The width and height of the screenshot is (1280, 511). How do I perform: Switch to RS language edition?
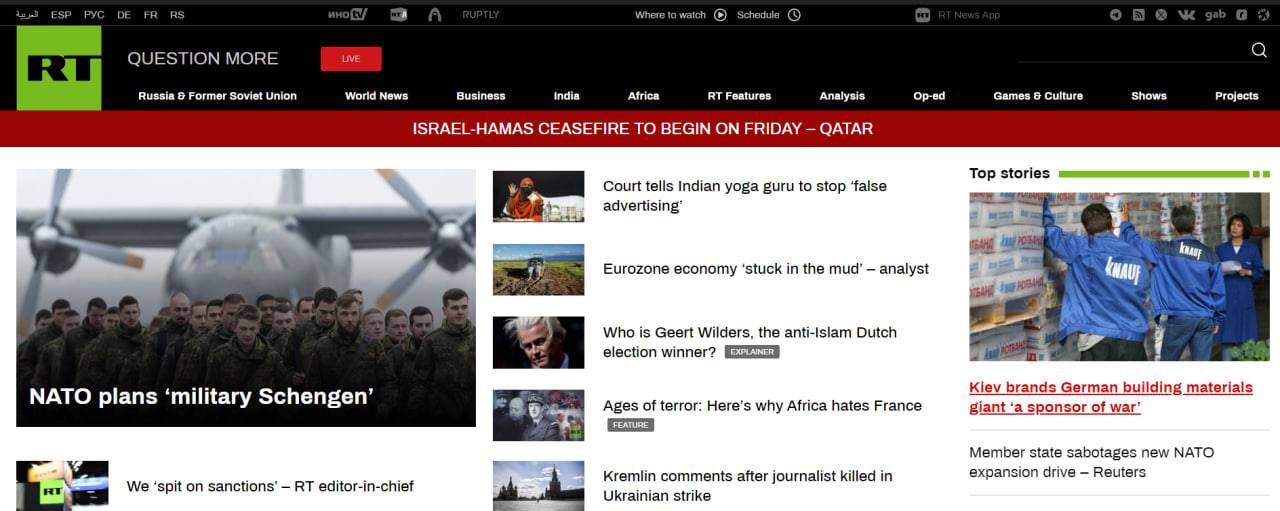click(177, 15)
